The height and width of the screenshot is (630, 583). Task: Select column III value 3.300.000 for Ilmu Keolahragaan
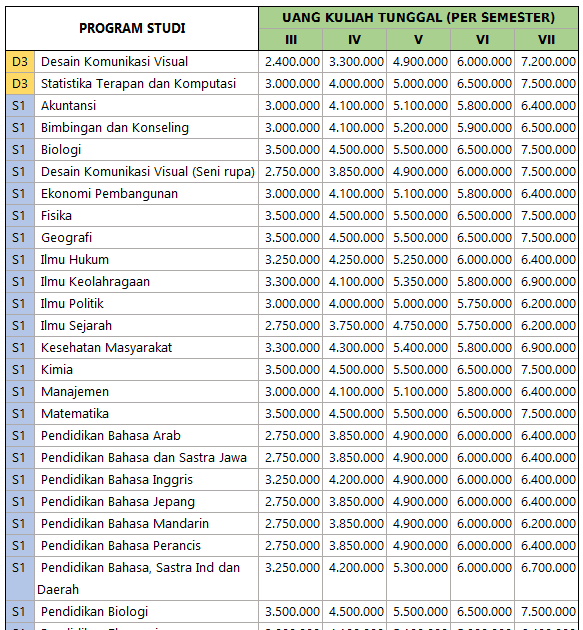pyautogui.click(x=293, y=282)
